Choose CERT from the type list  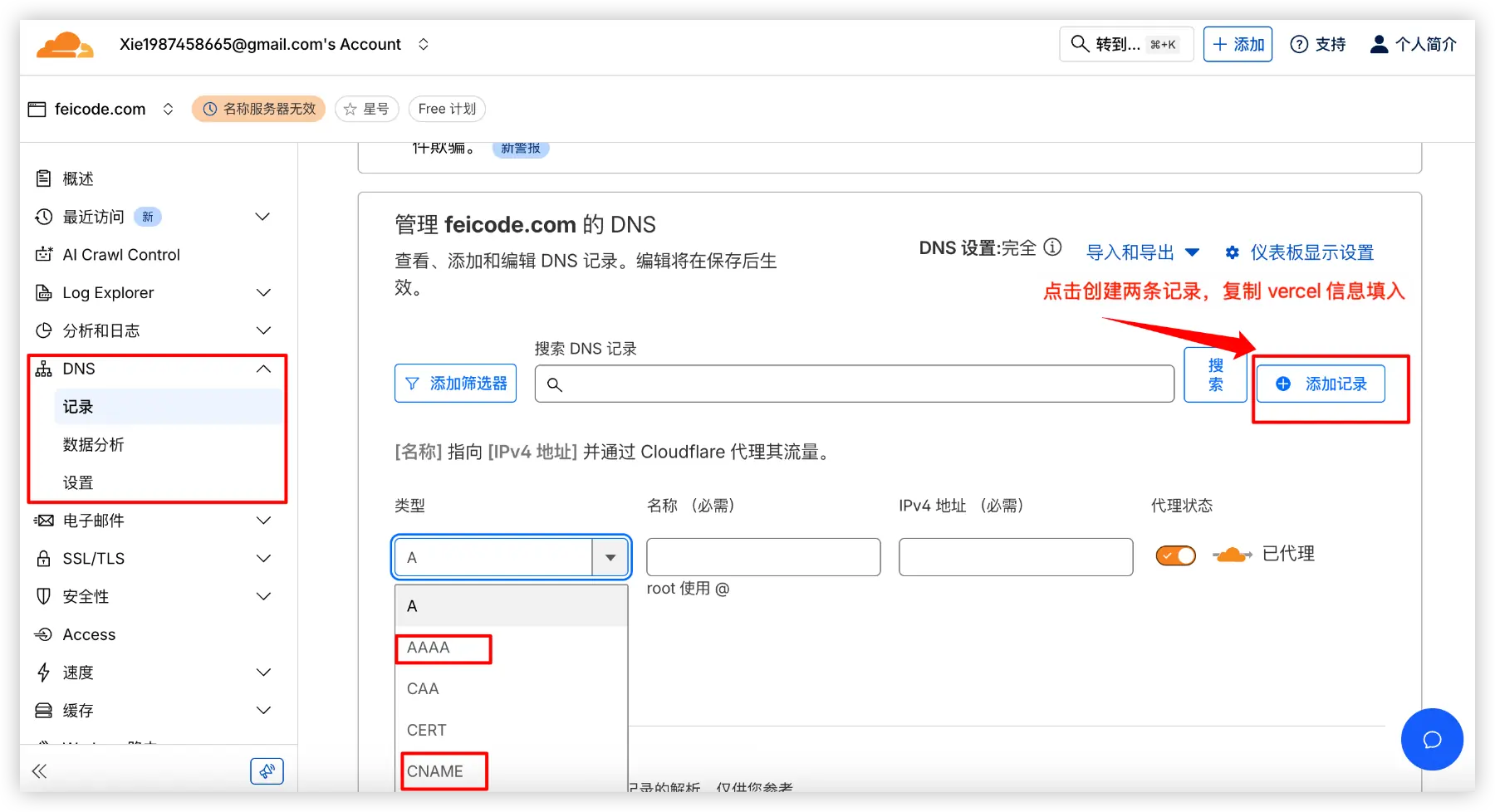(x=511, y=731)
